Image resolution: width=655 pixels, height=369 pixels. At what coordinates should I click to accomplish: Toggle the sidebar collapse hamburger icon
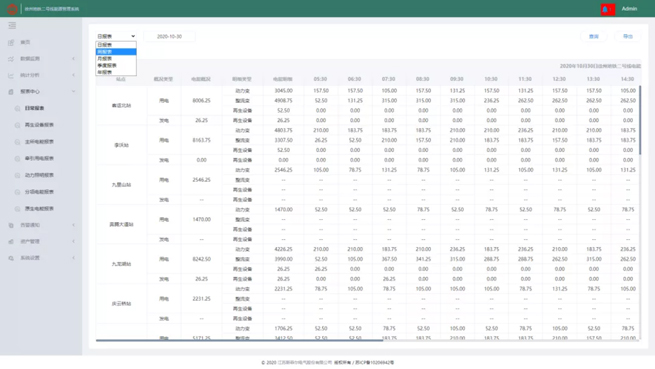point(12,25)
